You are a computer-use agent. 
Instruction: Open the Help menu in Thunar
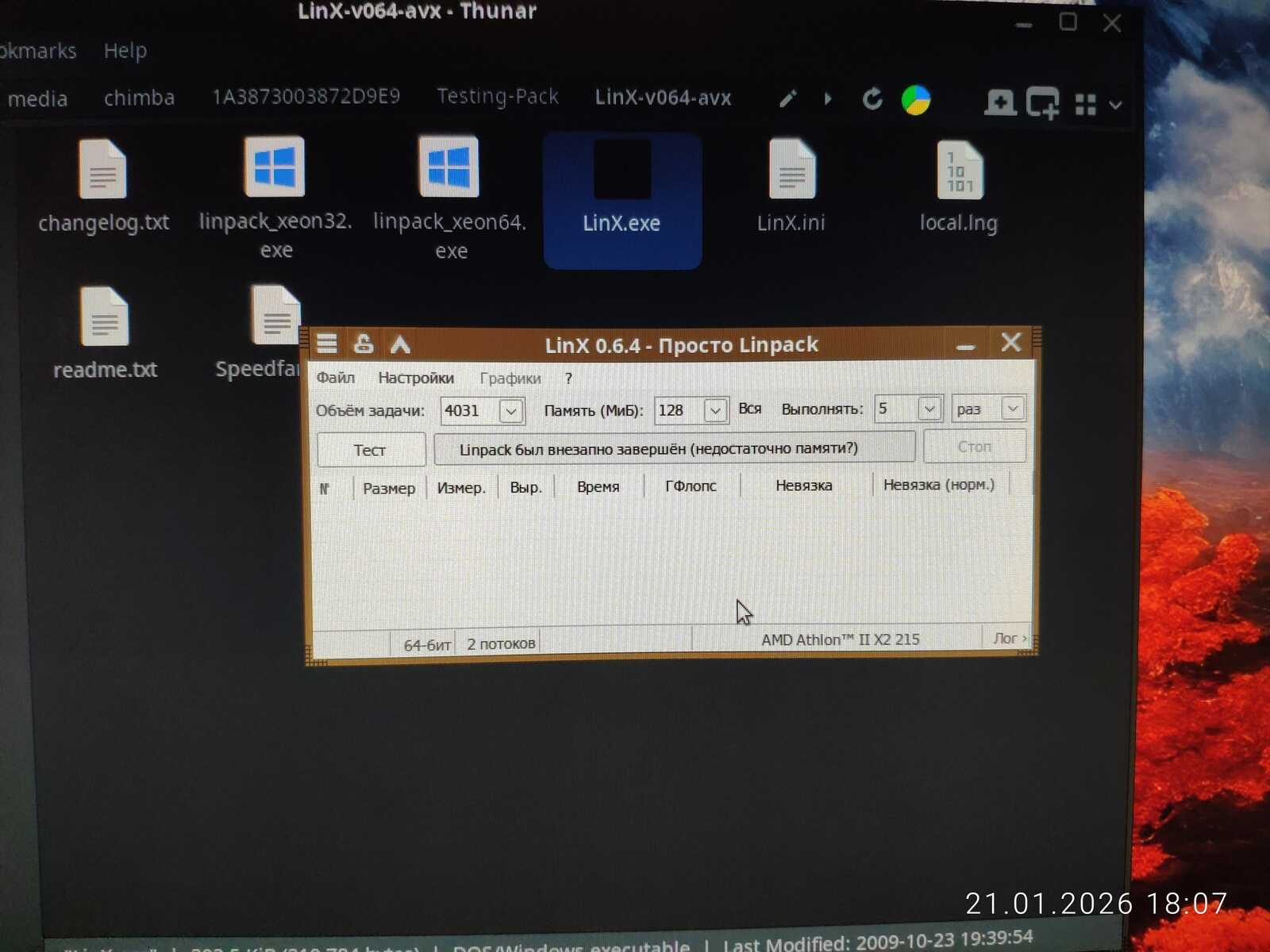[125, 51]
